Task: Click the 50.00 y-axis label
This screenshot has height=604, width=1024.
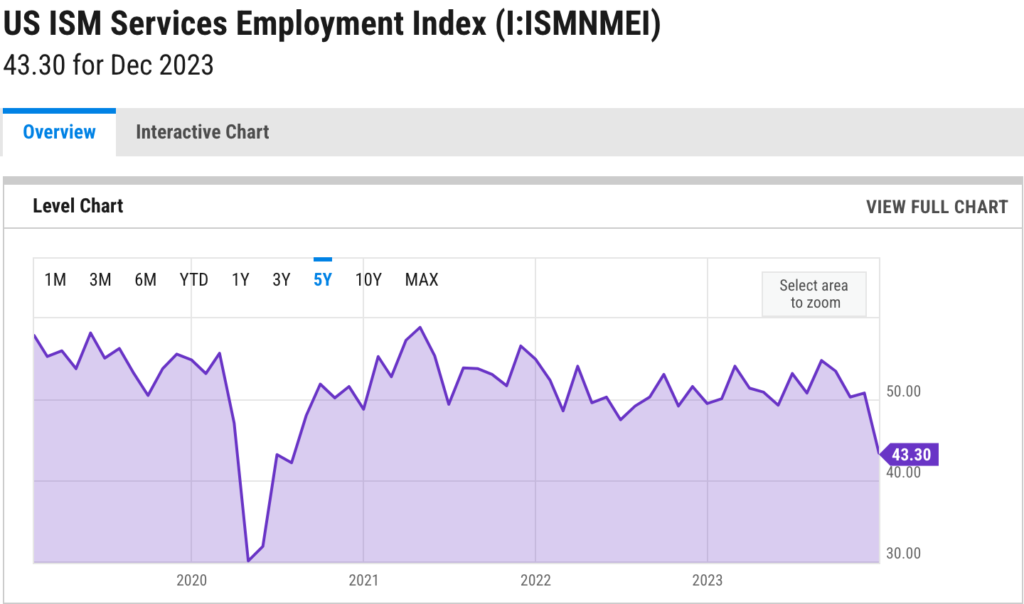Action: [x=903, y=392]
